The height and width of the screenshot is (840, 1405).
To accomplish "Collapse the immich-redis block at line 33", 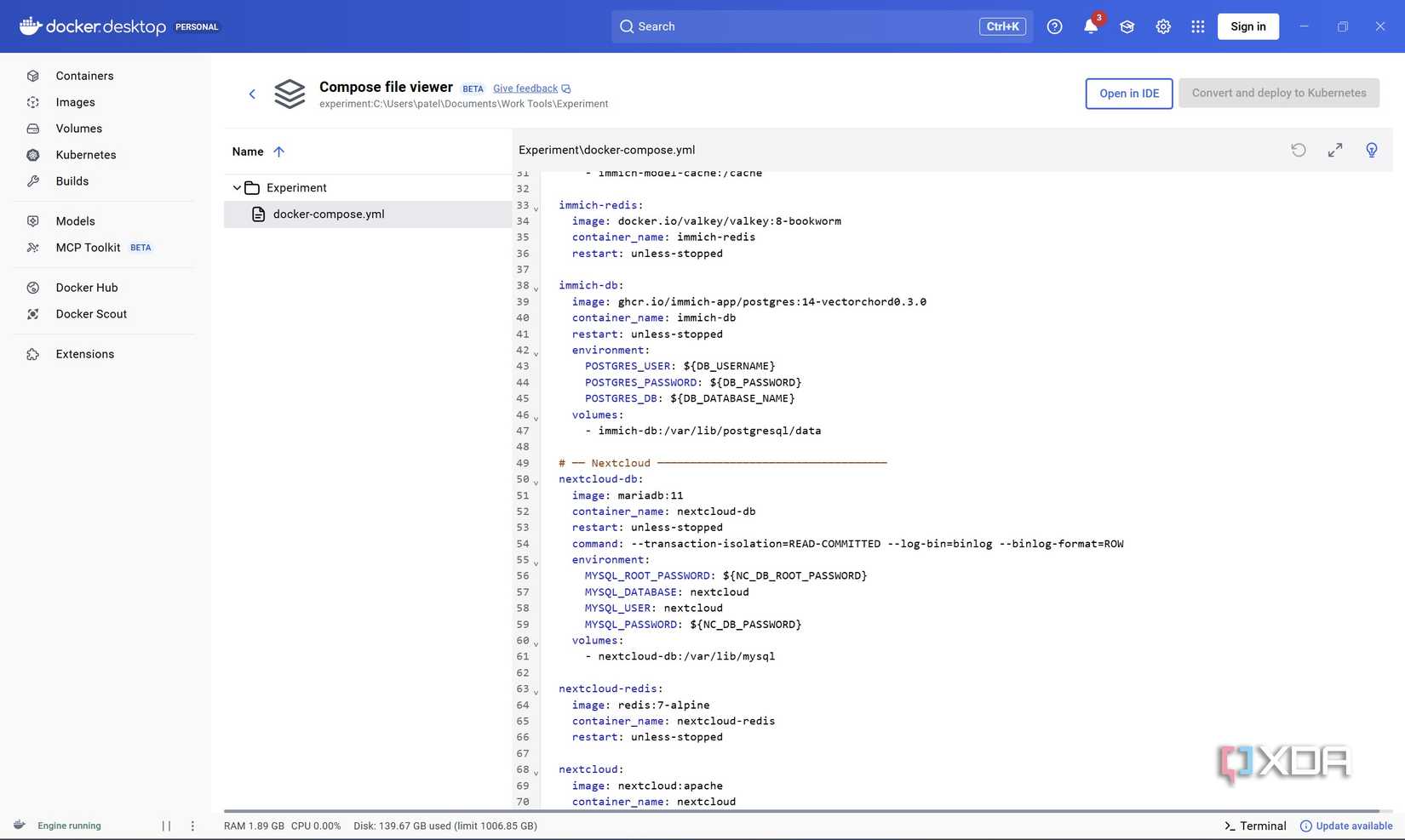I will tap(536, 208).
